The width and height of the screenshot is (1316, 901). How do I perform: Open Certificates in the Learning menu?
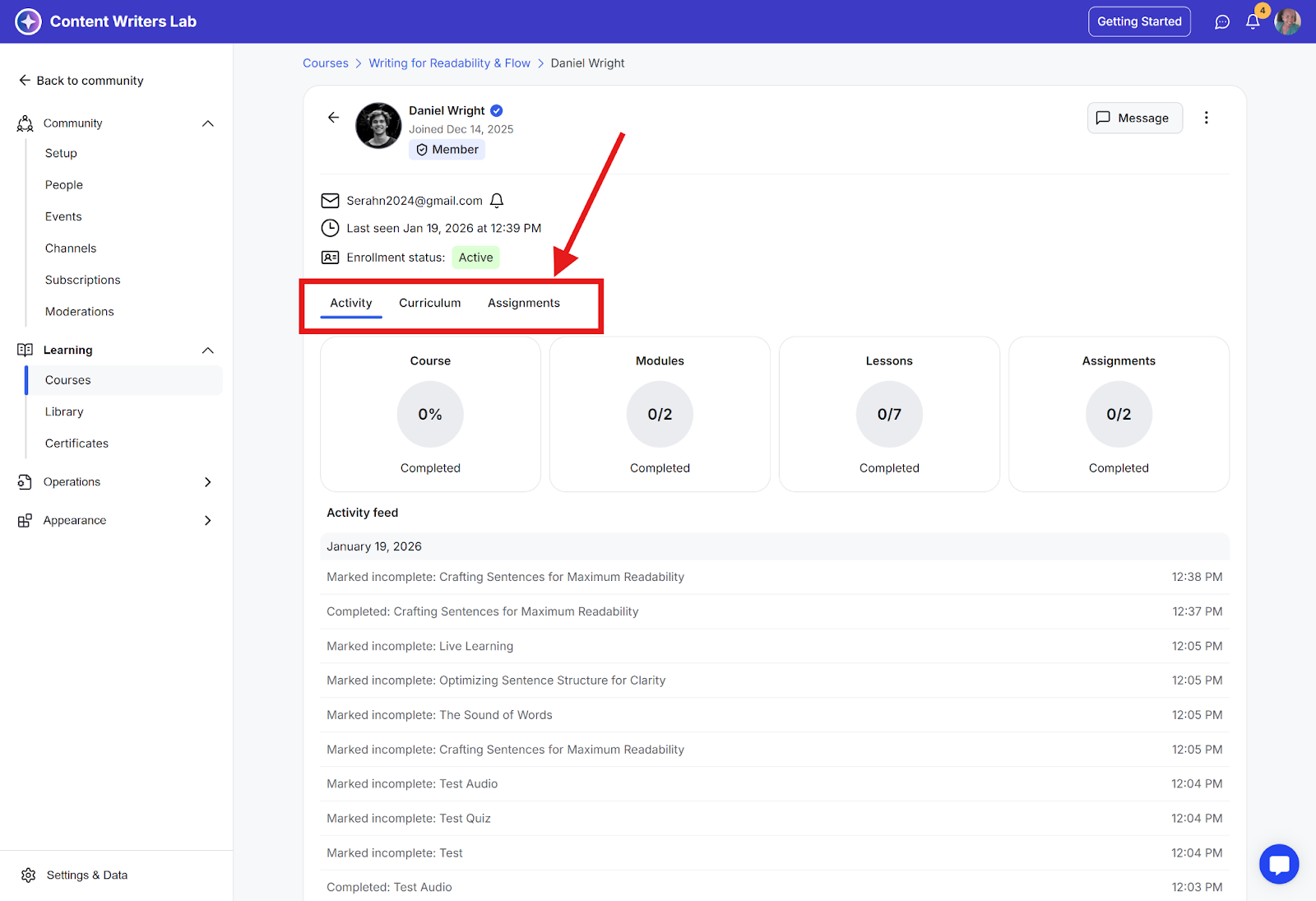pos(76,444)
